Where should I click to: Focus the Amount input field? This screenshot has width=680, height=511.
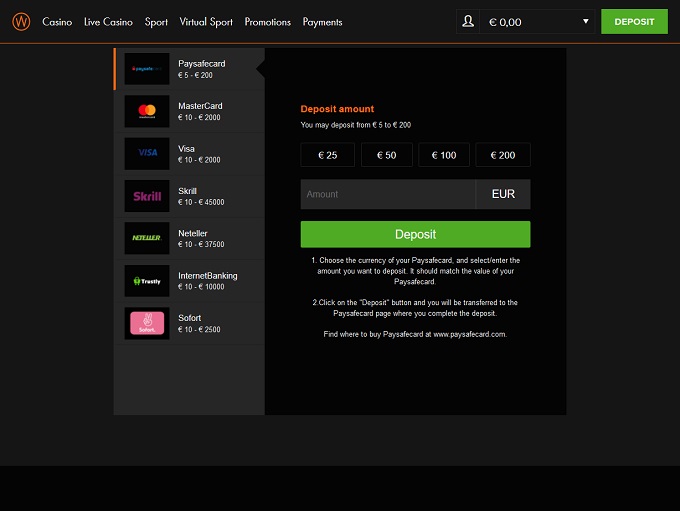point(388,194)
